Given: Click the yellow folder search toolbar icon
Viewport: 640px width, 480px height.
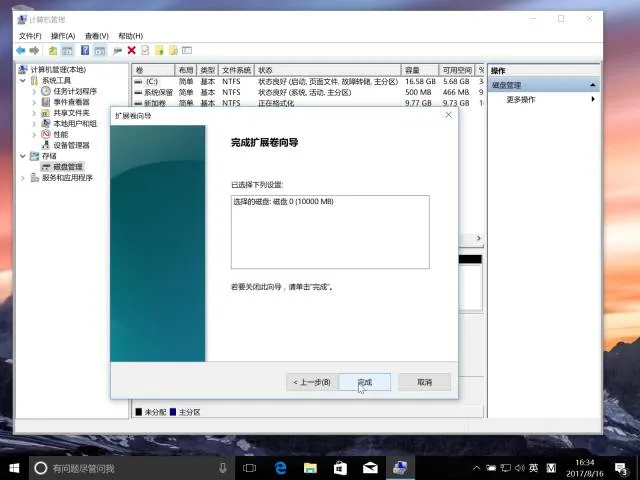Looking at the screenshot, I should tap(173, 50).
